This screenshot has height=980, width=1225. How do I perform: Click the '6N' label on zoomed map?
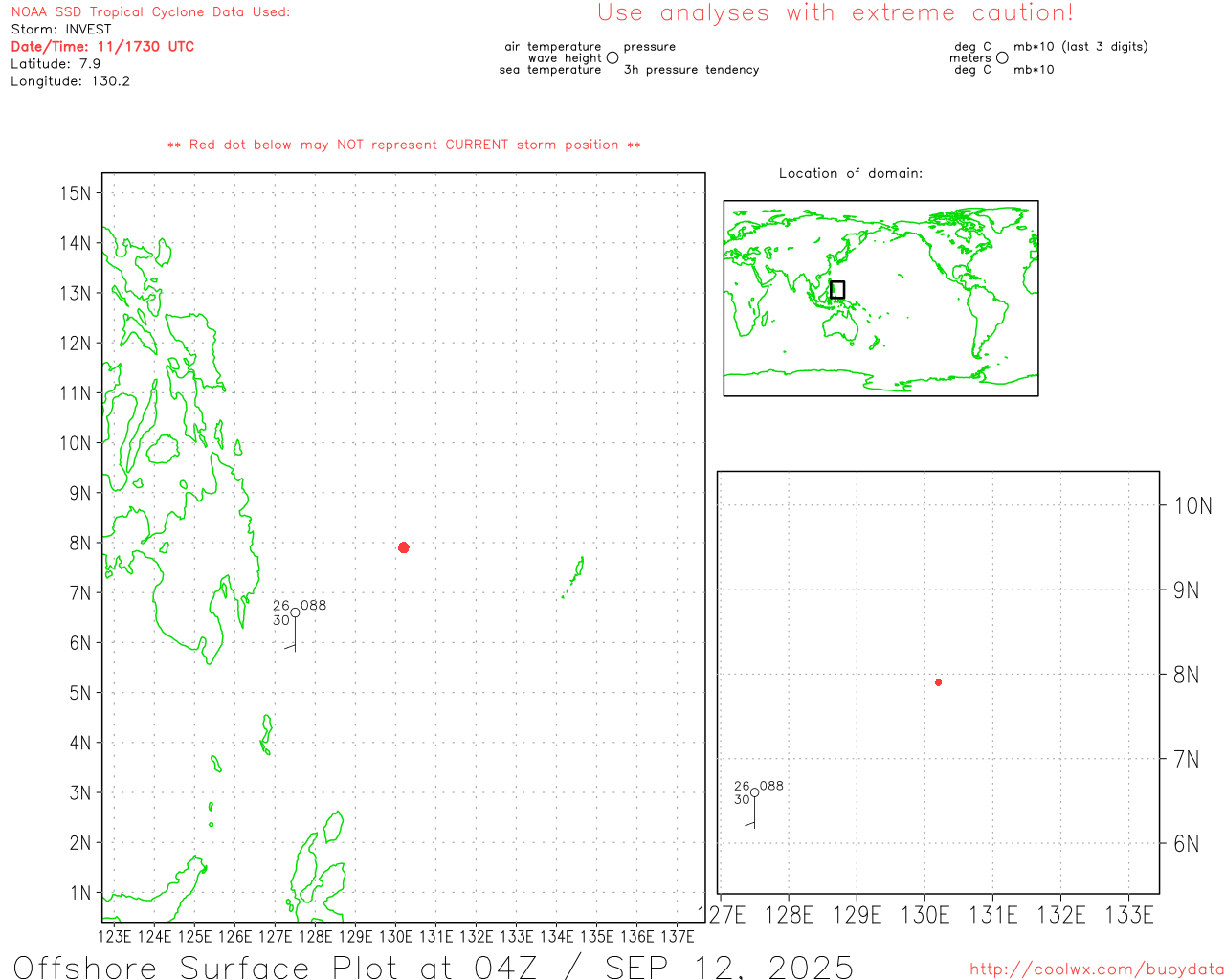[1186, 844]
